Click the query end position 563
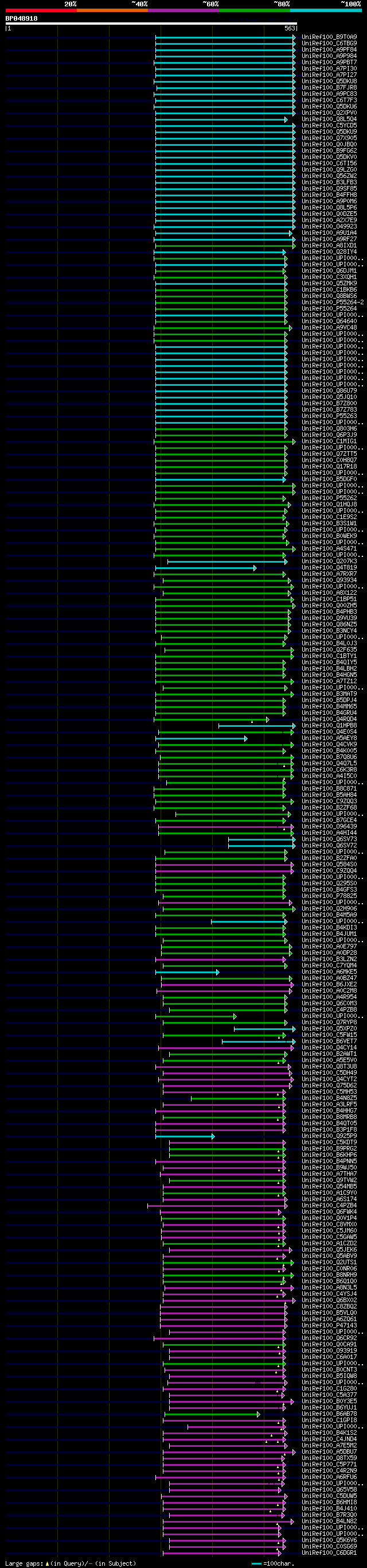This screenshot has width=367, height=1568. (289, 28)
